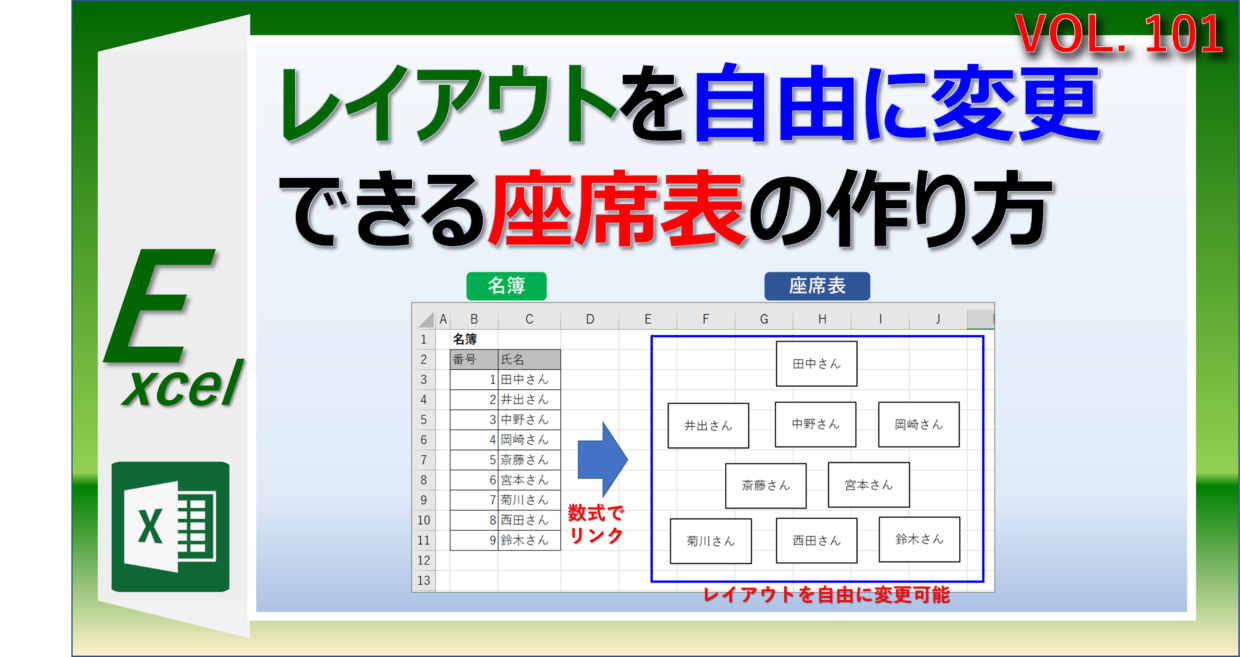Click the 氏名 header cell

(529, 359)
